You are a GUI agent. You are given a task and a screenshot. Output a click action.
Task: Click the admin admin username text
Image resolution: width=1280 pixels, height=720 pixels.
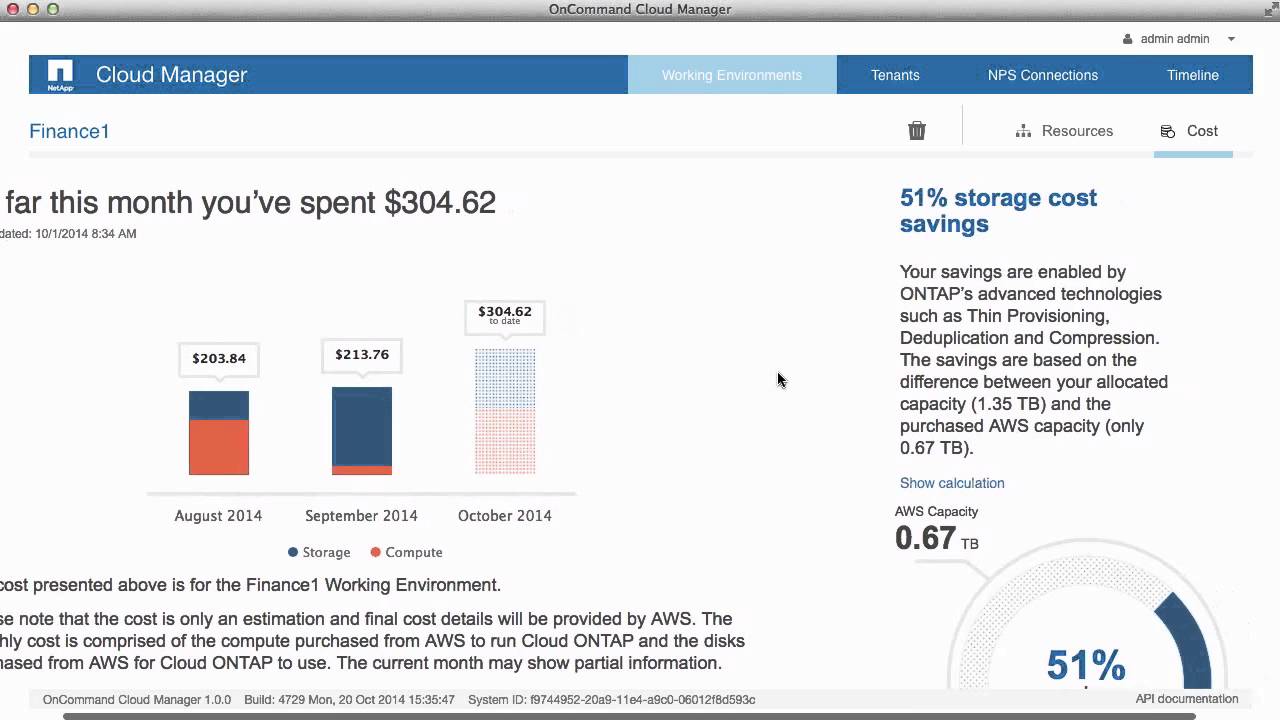(1175, 39)
